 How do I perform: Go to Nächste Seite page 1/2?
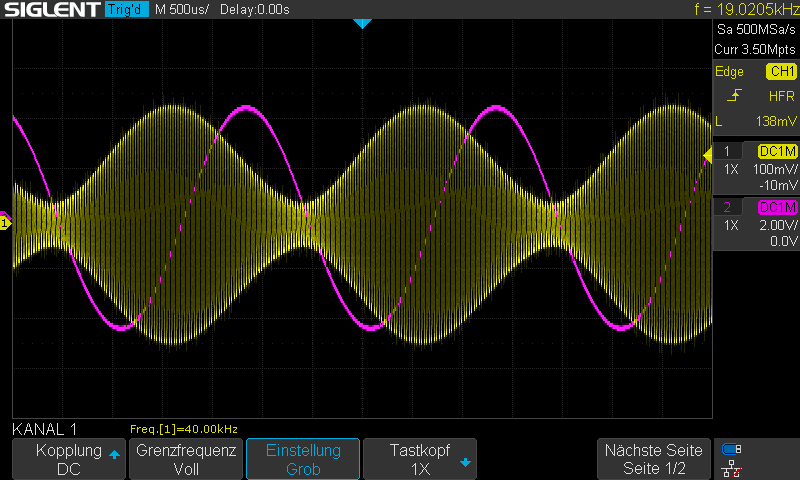pyautogui.click(x=654, y=459)
